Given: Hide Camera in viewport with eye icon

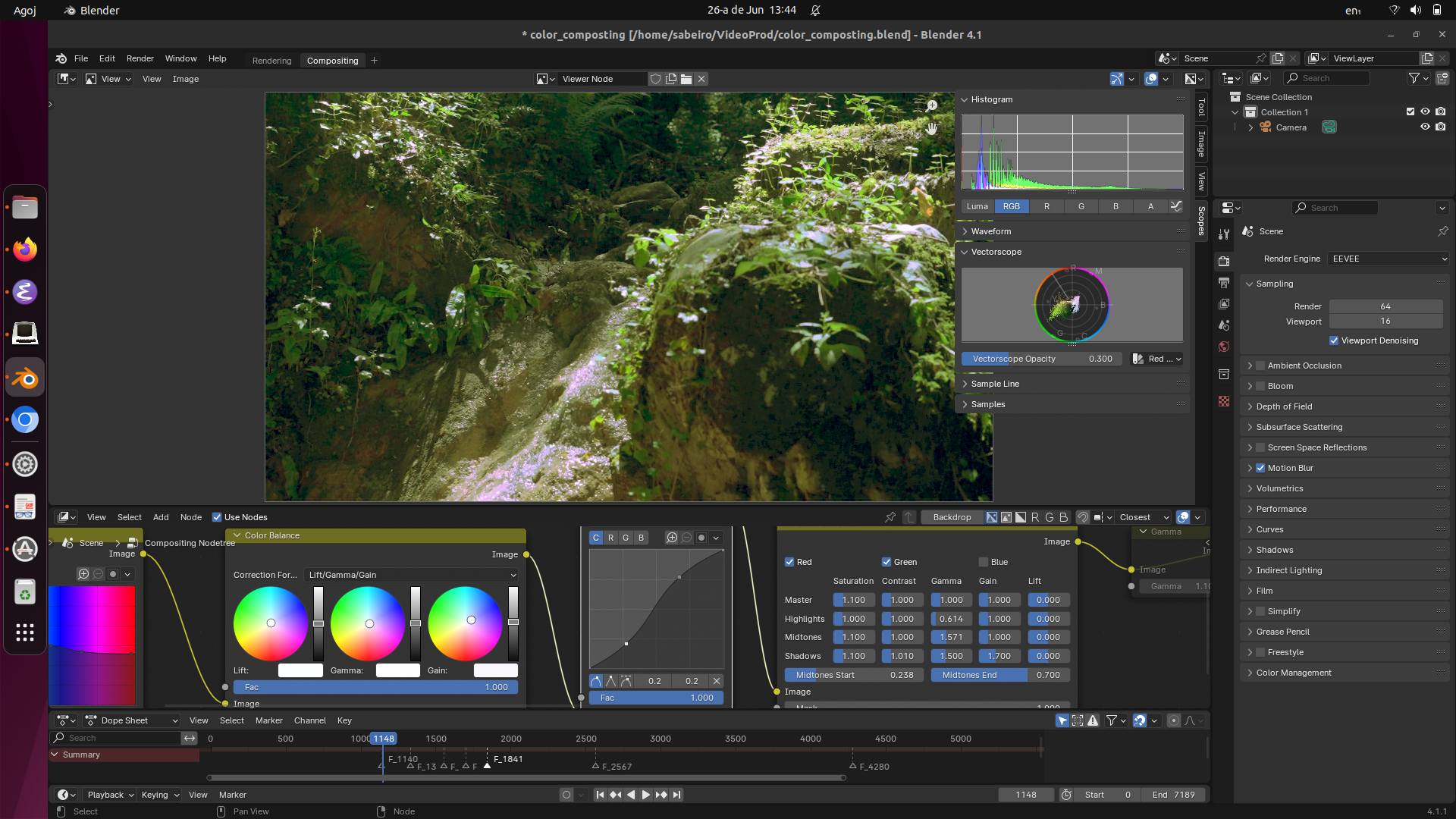Looking at the screenshot, I should (1425, 127).
